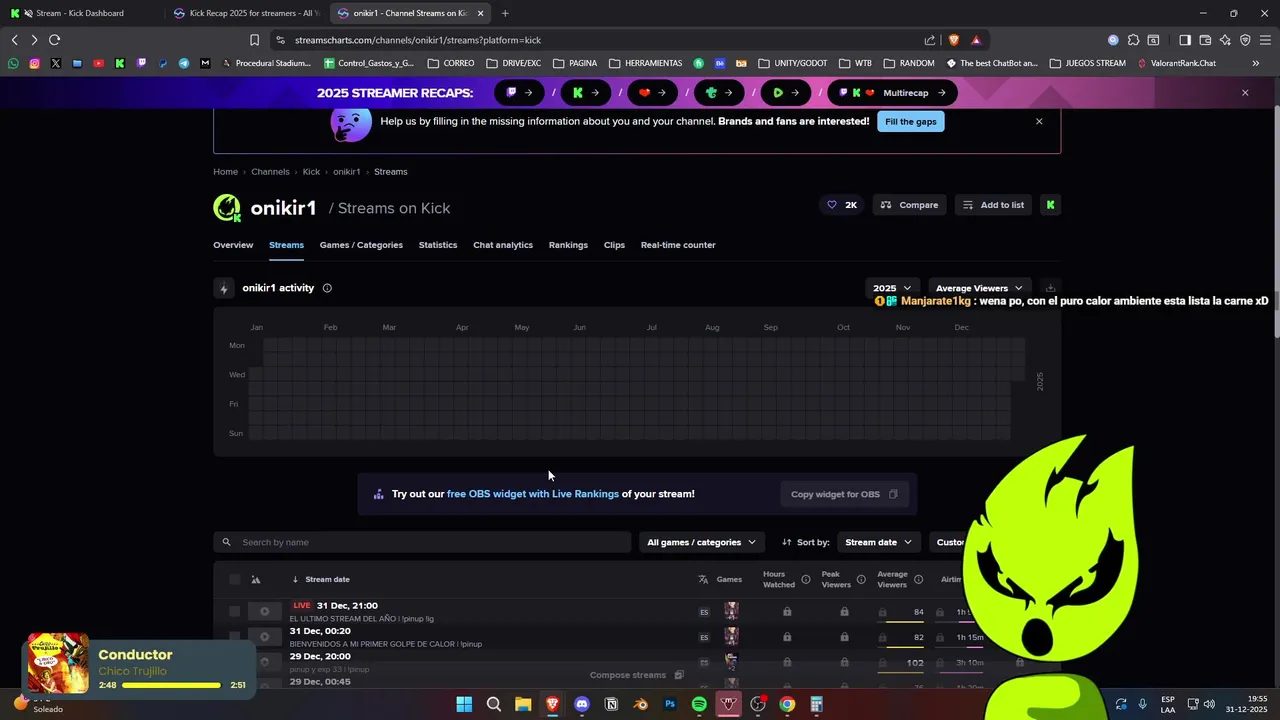The height and width of the screenshot is (720, 1280).
Task: Open the Multirecap option in banner
Action: (892, 93)
